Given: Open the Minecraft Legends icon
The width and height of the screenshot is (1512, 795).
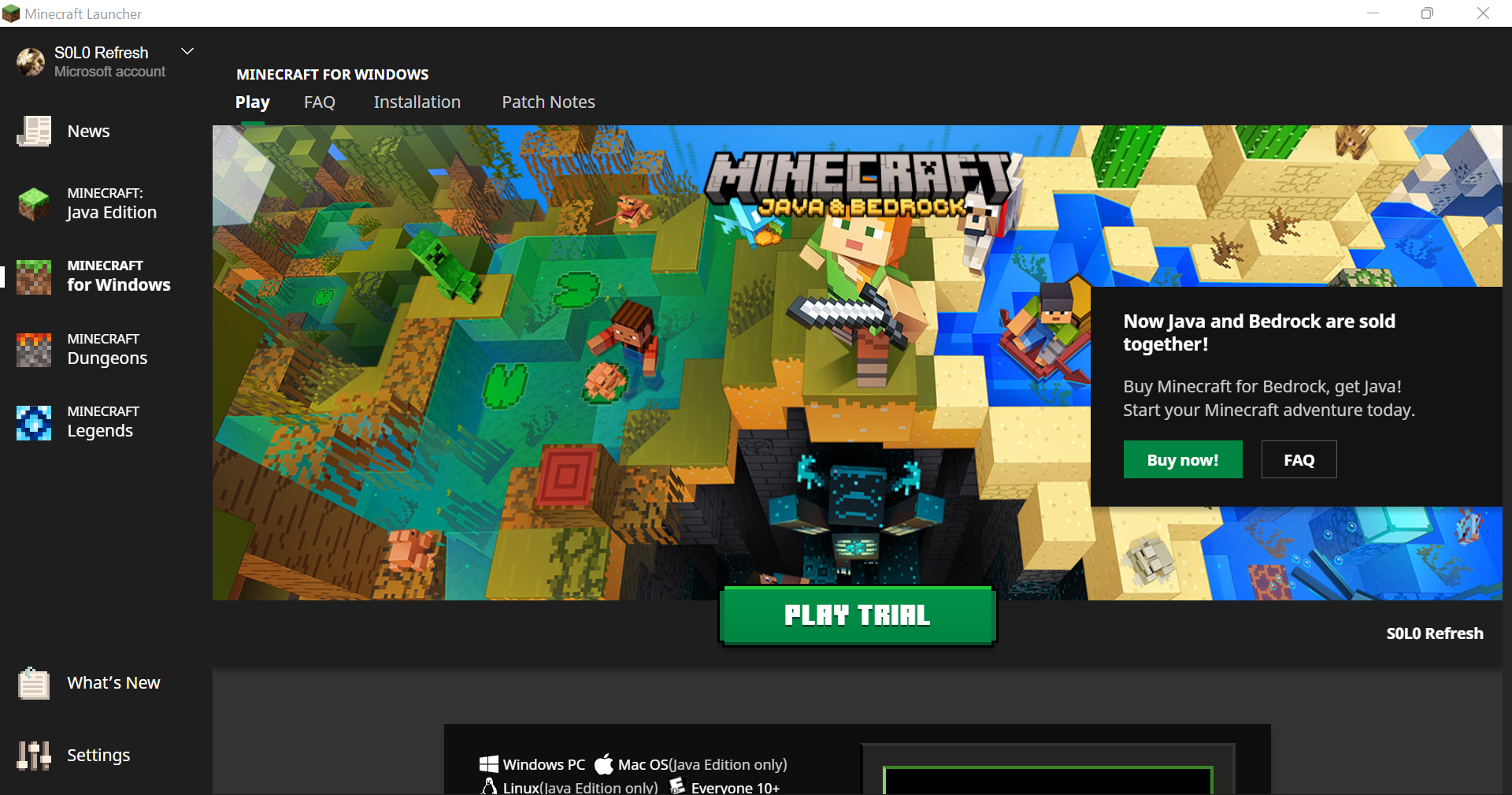Looking at the screenshot, I should click(34, 422).
